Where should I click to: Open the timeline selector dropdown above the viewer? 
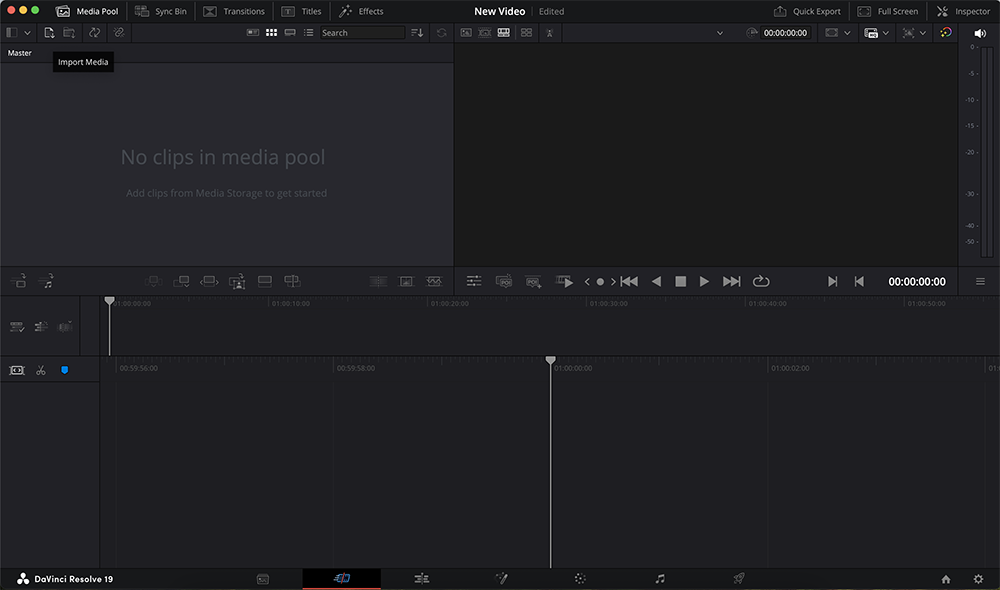(720, 32)
